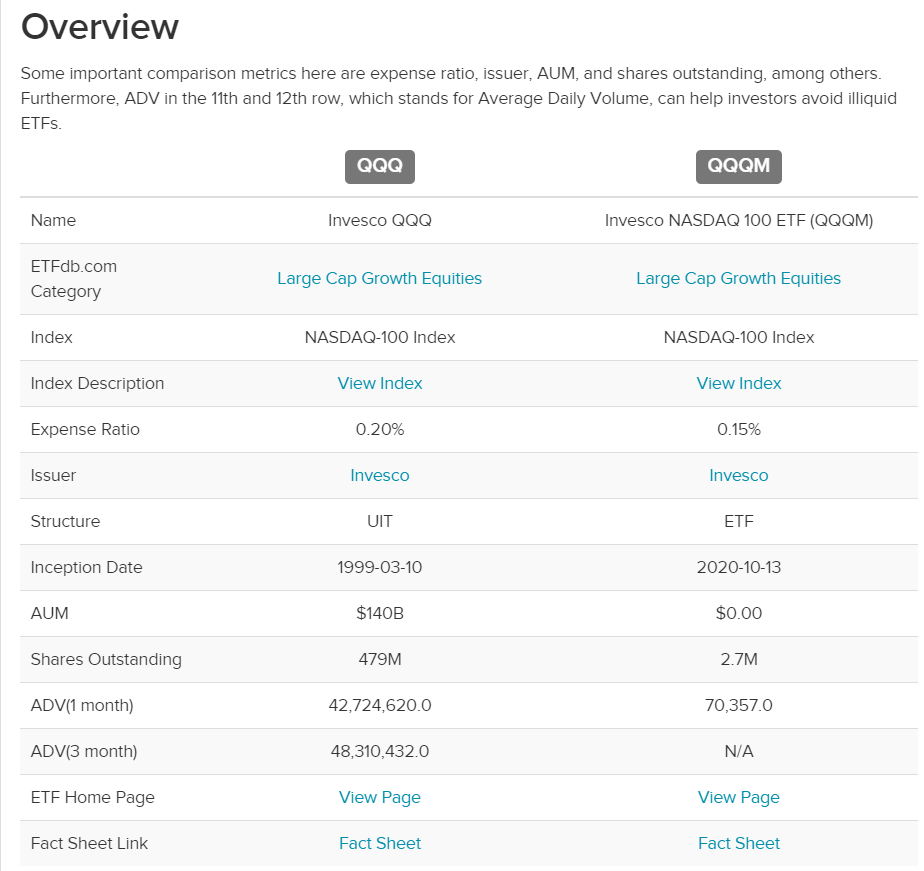Screen dimensions: 924x871
Task: View Index link for QQQM
Action: pos(738,383)
